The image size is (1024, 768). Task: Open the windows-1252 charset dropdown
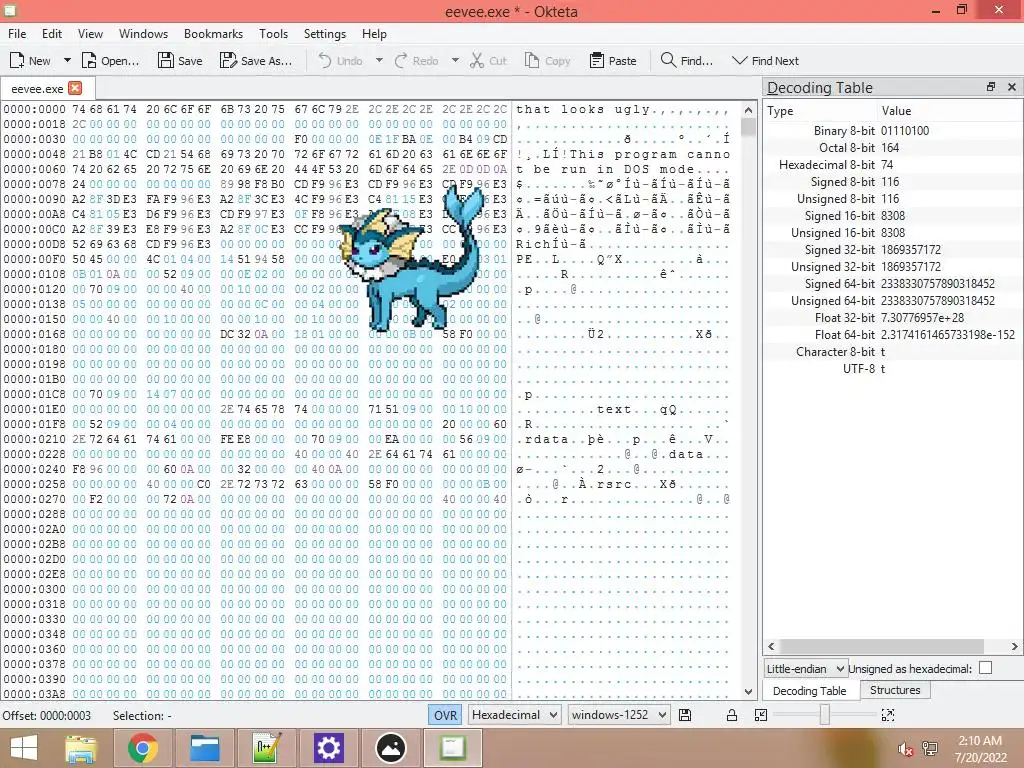(619, 715)
